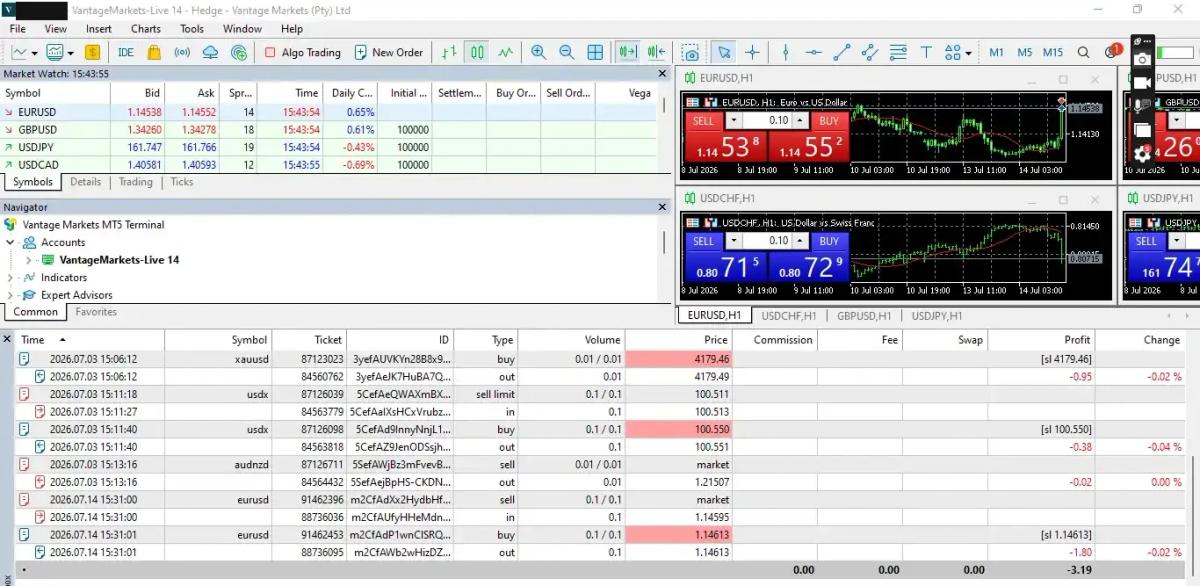The height and width of the screenshot is (586, 1200).
Task: Zoom in on the chart
Action: 539,52
